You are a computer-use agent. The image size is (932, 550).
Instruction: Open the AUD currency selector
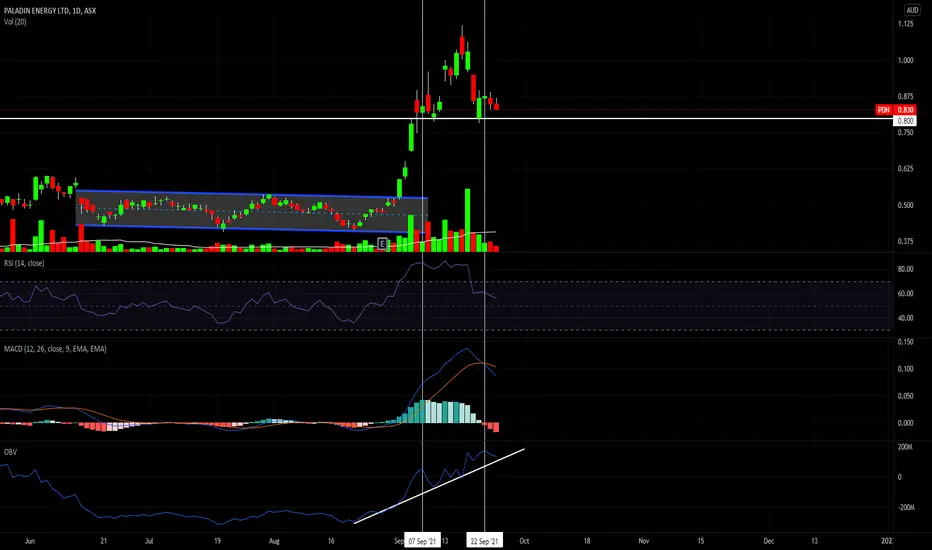[x=912, y=10]
